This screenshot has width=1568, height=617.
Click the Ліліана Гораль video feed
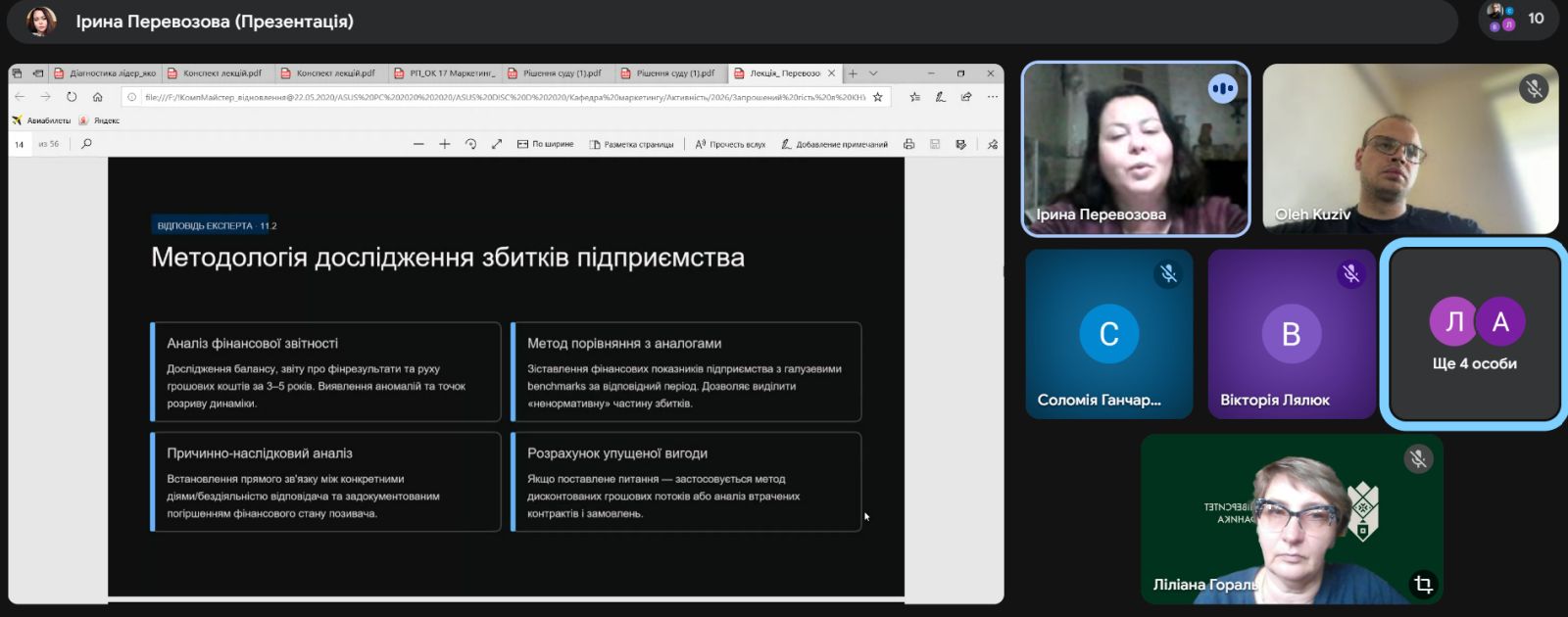(1292, 519)
